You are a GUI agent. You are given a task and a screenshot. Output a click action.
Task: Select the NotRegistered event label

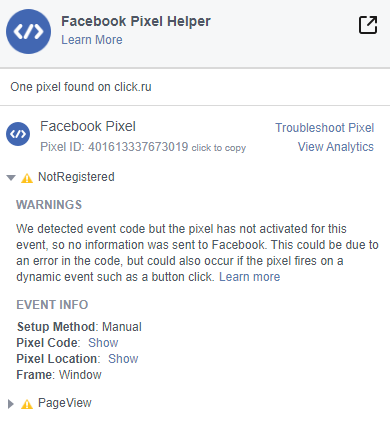[x=76, y=177]
